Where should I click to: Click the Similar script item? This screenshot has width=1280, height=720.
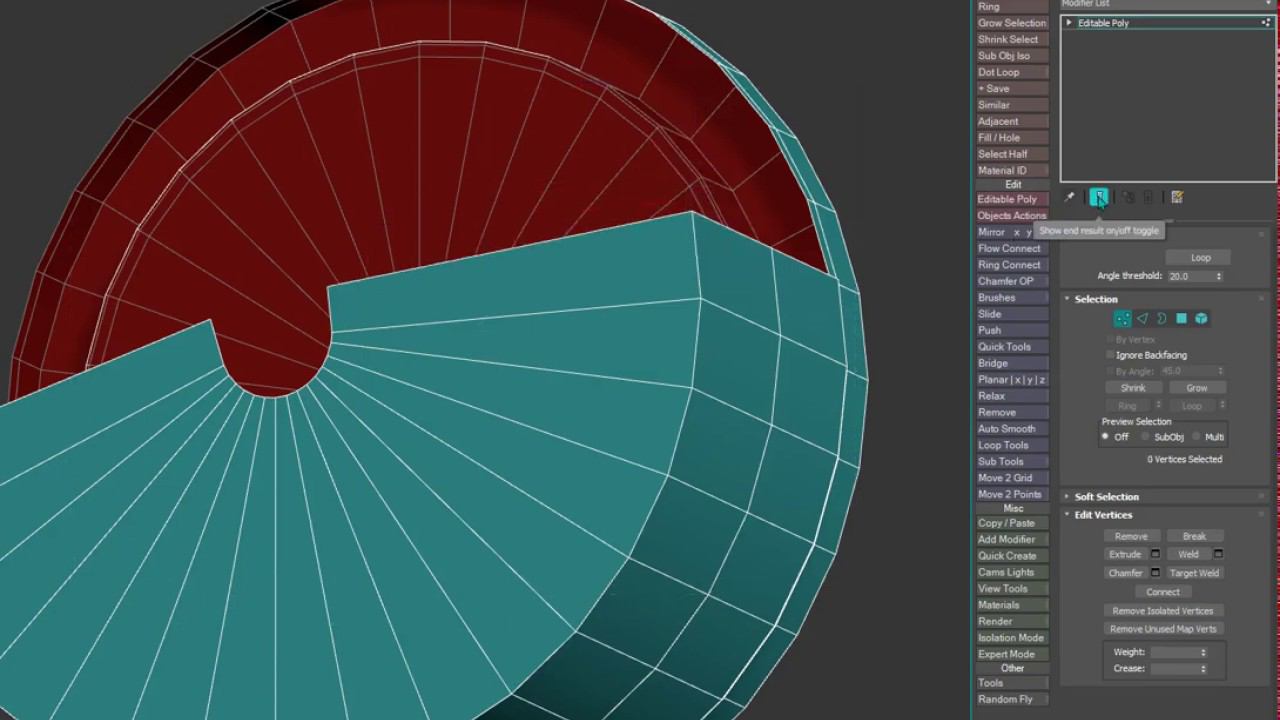[1012, 105]
